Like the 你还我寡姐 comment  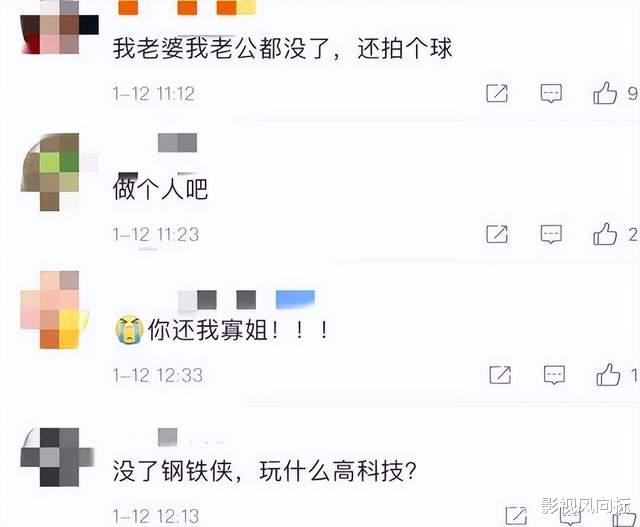click(x=608, y=374)
